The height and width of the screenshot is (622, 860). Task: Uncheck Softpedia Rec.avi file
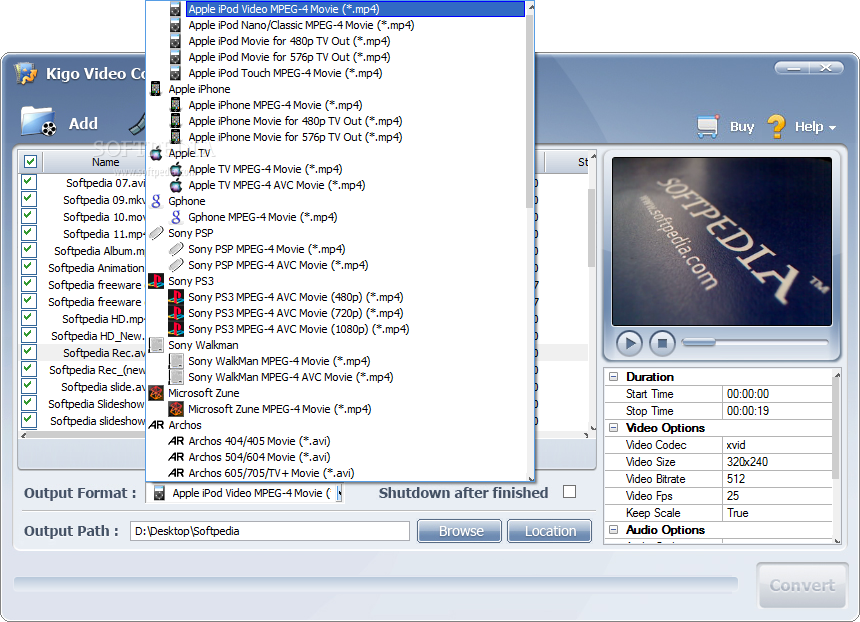pyautogui.click(x=29, y=352)
